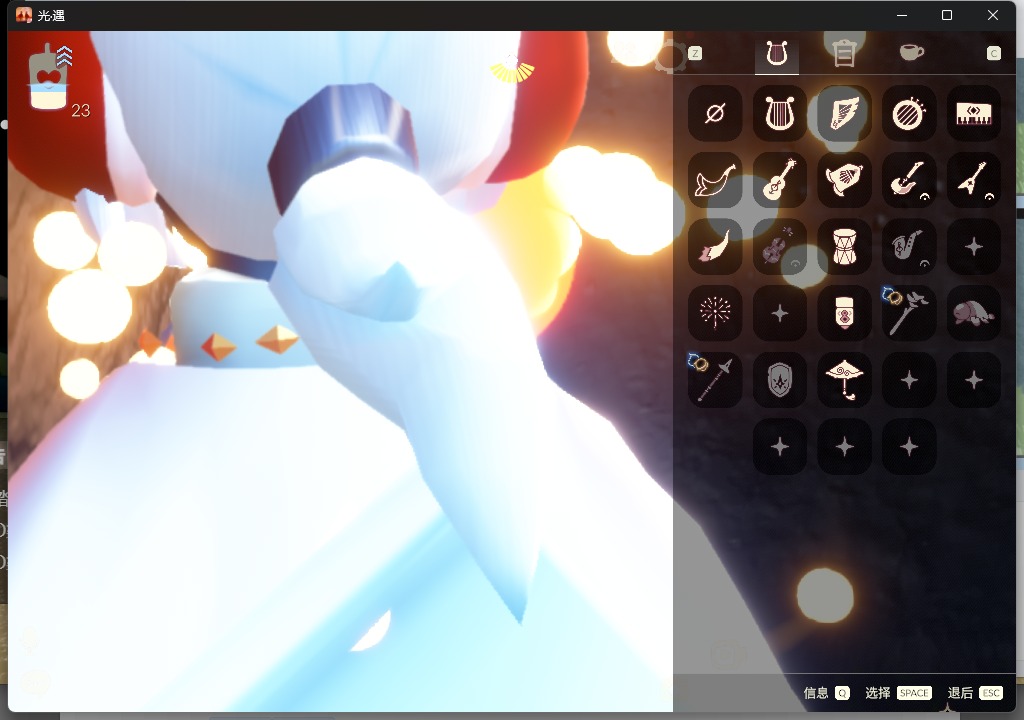1024x720 pixels.
Task: Open the plus slot between fireworks and lantern
Action: [x=779, y=313]
